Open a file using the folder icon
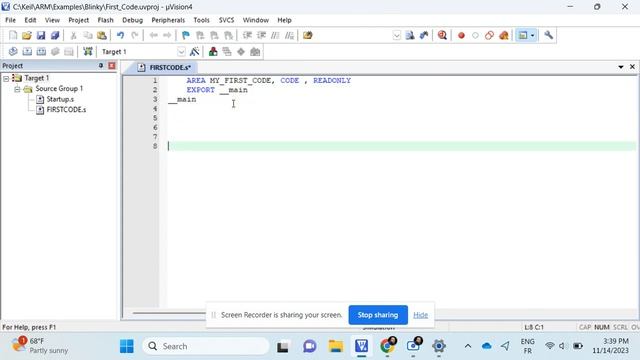640x360 pixels. pyautogui.click(x=27, y=36)
